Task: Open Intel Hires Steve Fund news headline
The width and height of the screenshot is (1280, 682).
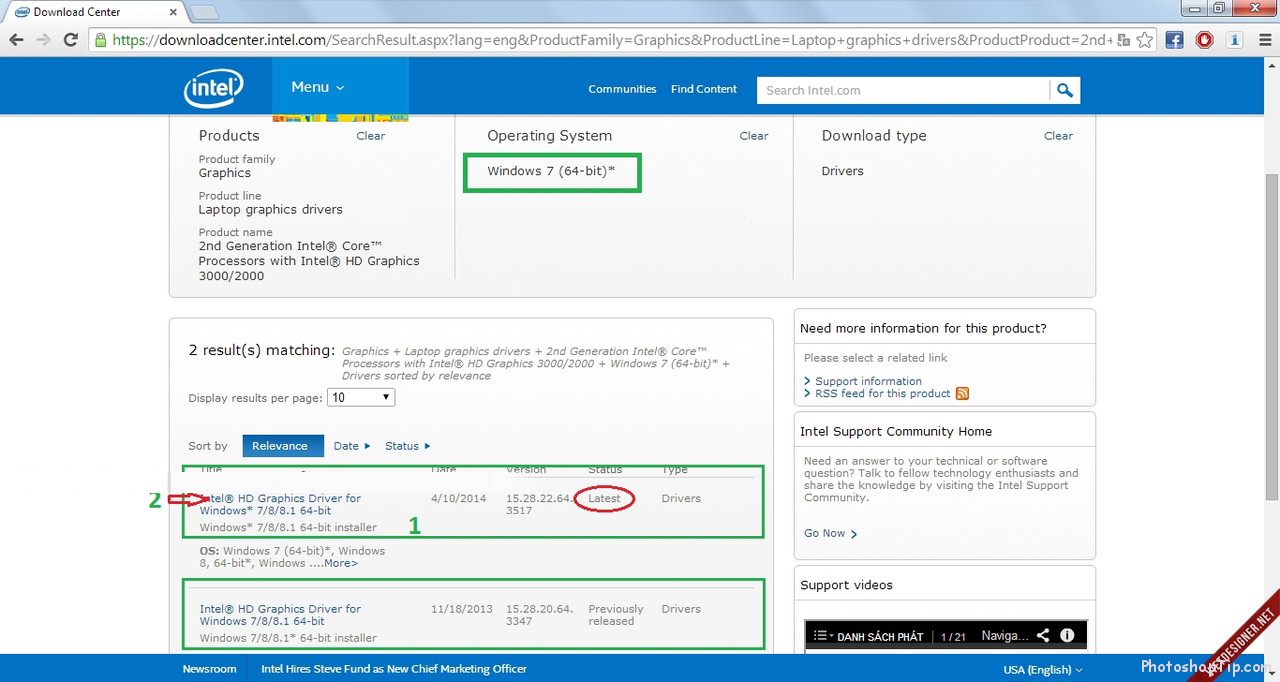Action: tap(394, 669)
